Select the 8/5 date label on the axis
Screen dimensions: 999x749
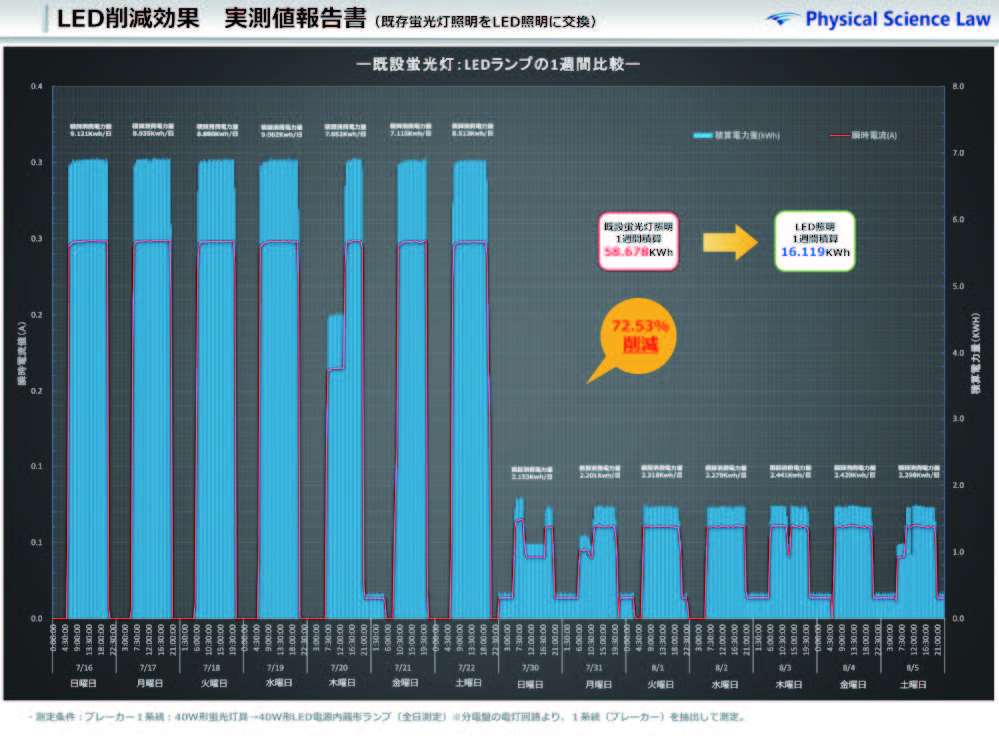[911, 665]
